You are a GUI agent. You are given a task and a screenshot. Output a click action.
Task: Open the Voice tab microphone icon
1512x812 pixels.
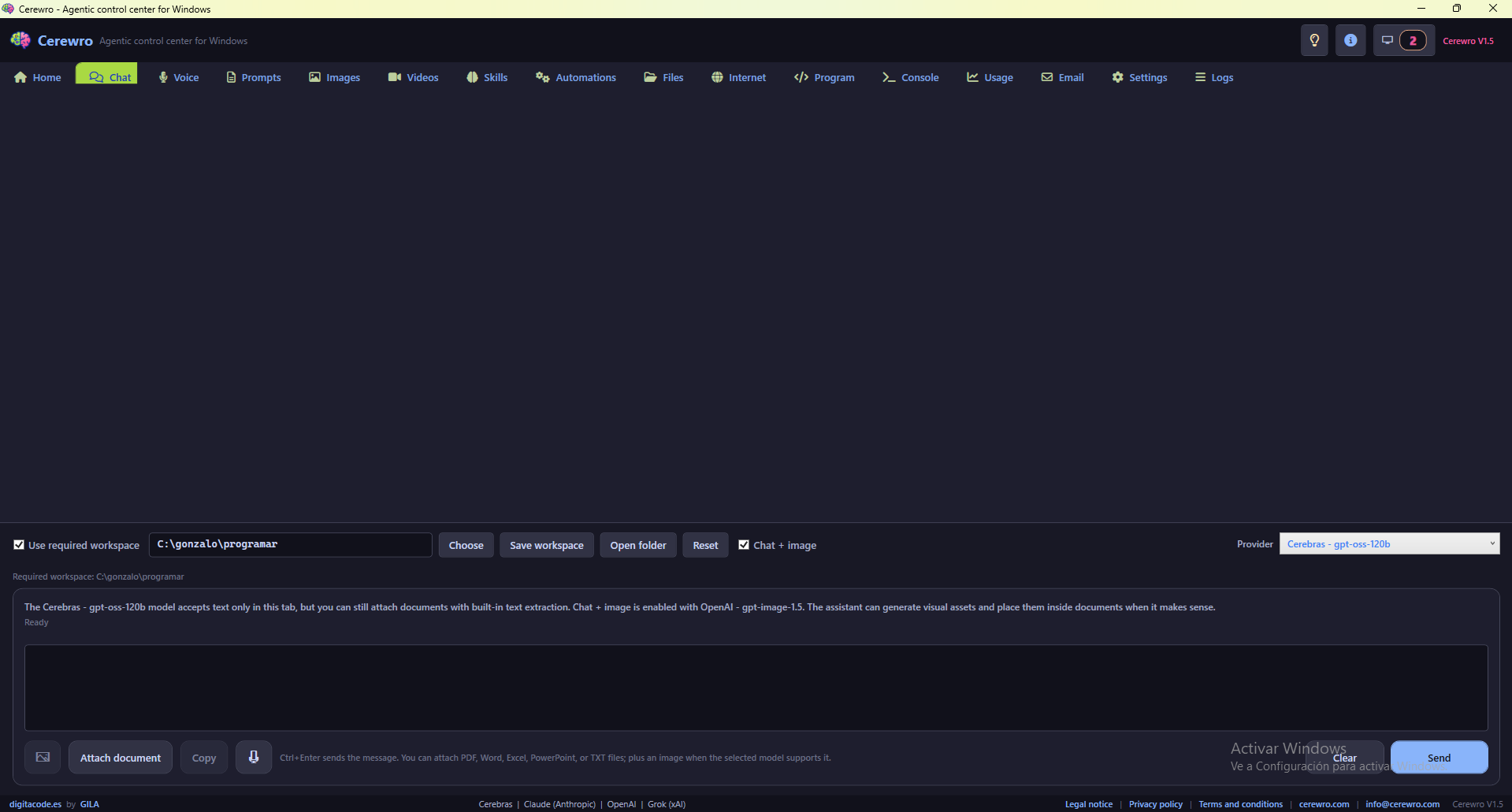click(162, 77)
